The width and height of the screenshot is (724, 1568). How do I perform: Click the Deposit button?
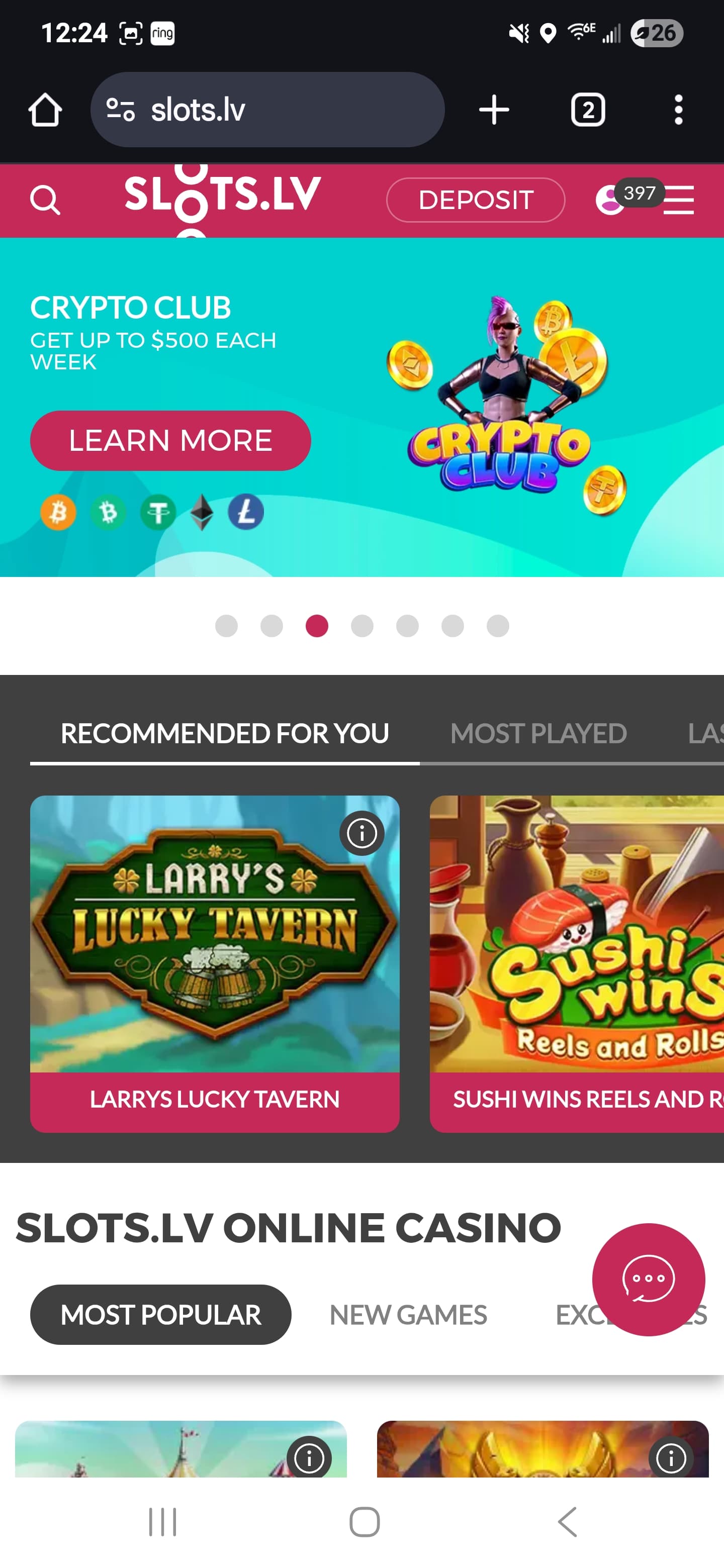click(x=476, y=200)
